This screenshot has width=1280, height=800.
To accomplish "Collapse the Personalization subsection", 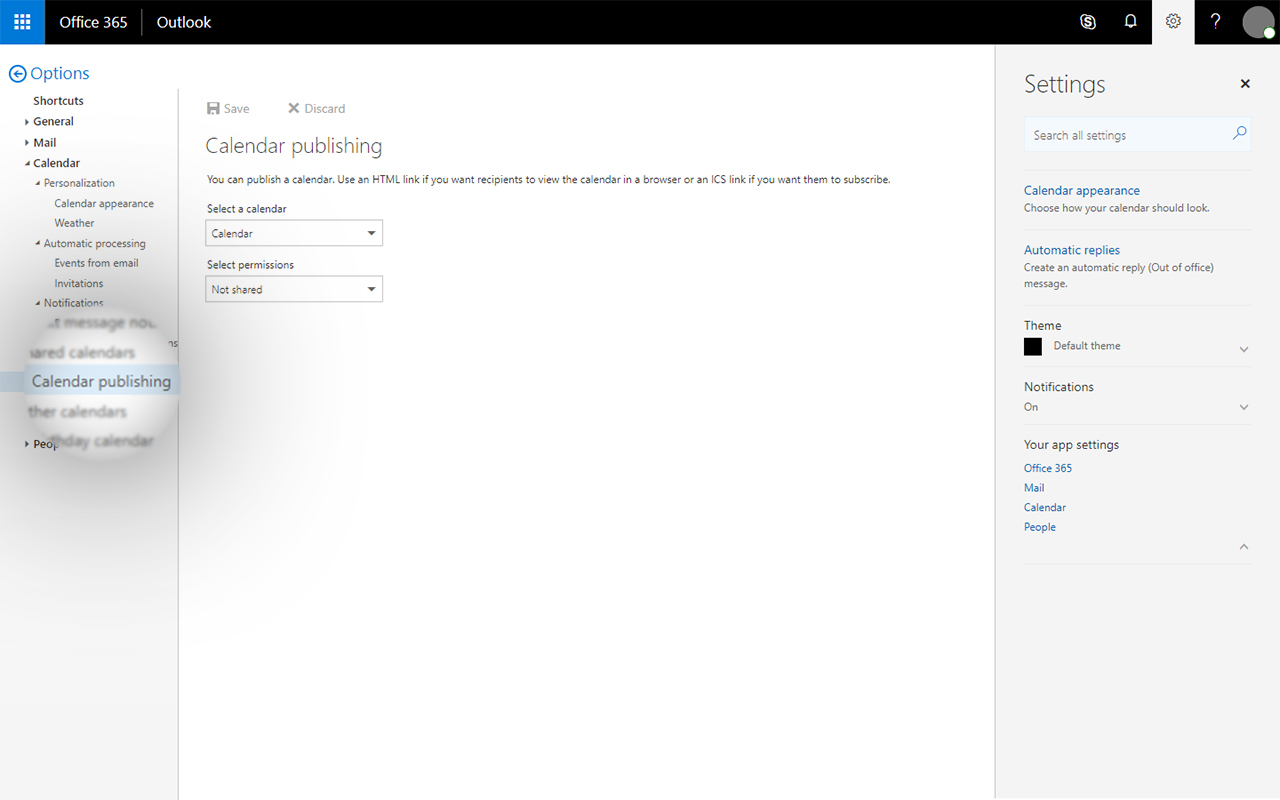I will click(38, 183).
